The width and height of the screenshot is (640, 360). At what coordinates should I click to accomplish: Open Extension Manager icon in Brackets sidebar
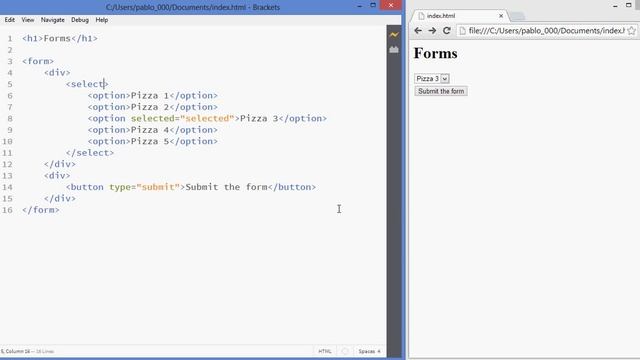[394, 50]
